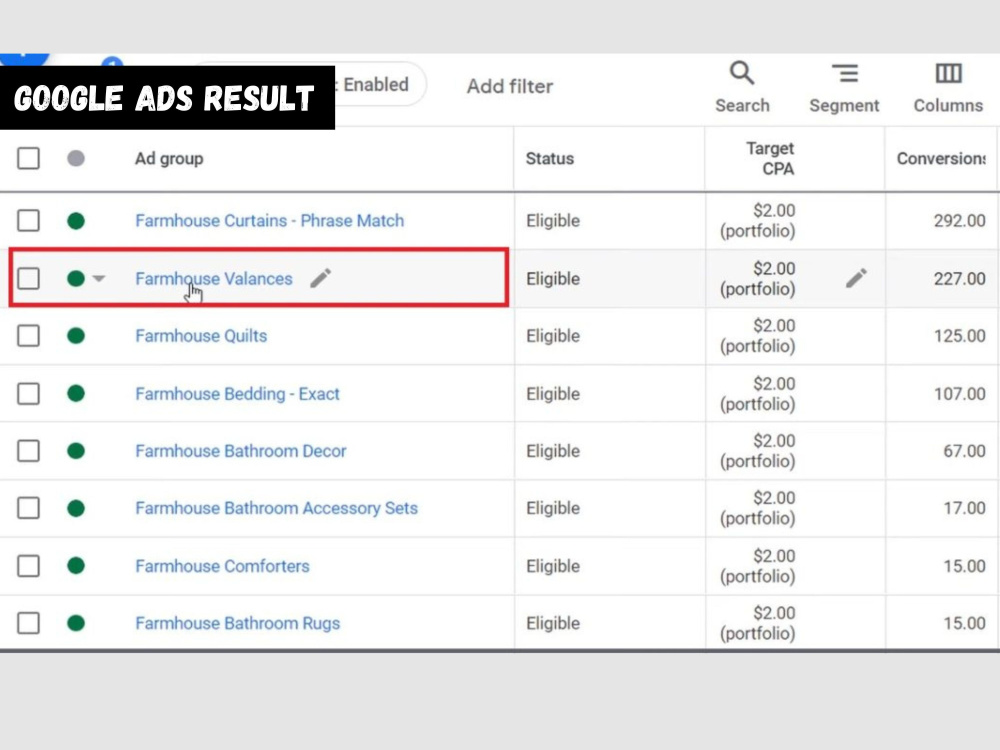Click the Eligible status for Farmhouse Comforters
Screen dimensions: 1000x750
(x=553, y=566)
